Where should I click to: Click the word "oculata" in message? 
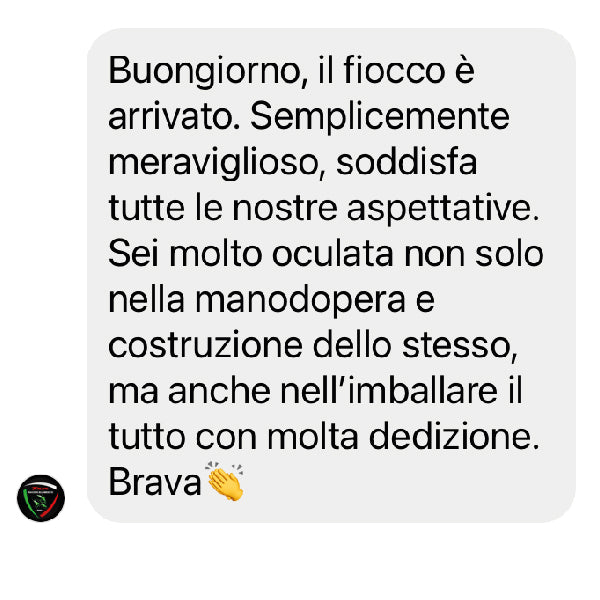pyautogui.click(x=333, y=254)
